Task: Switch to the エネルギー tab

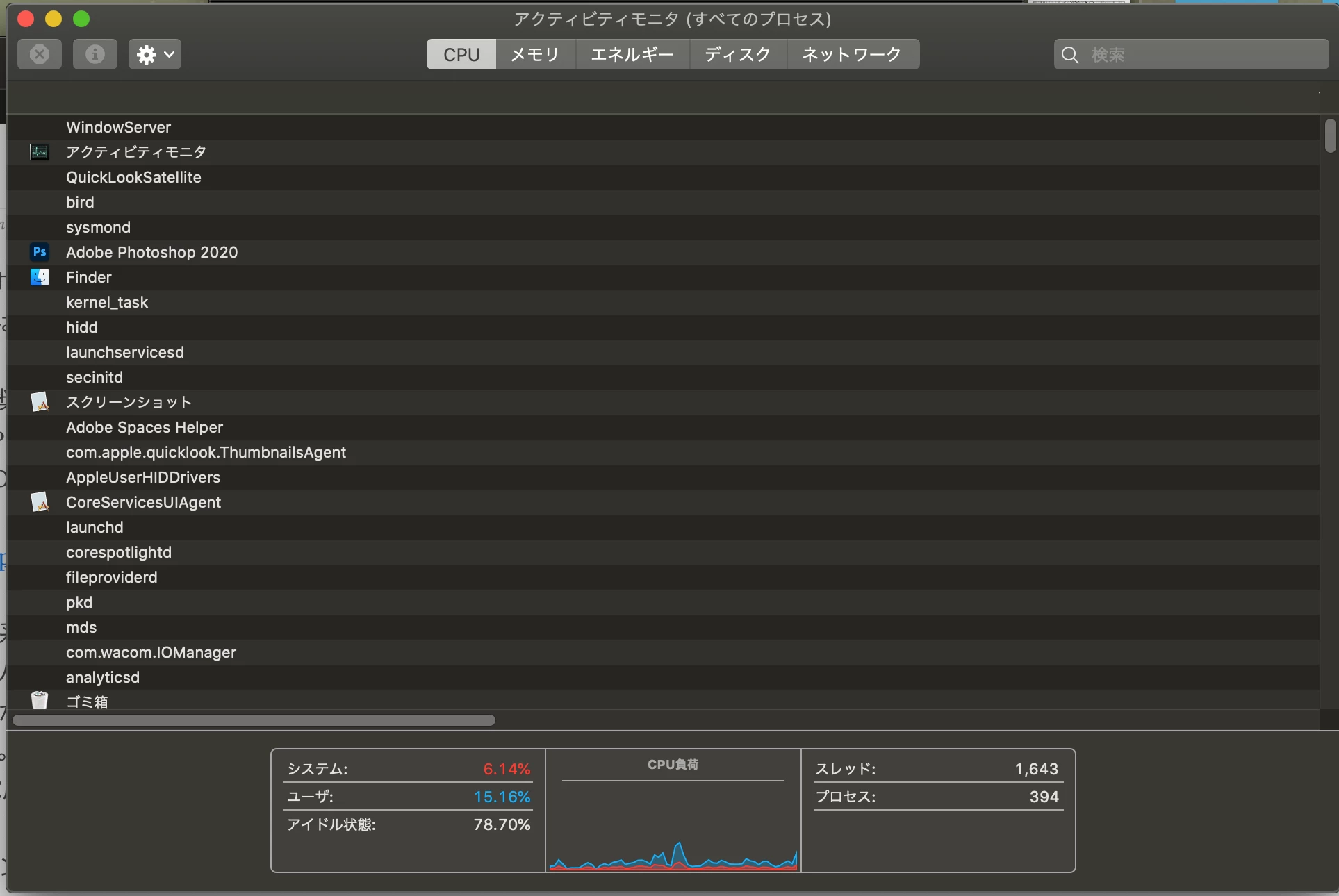Action: [x=632, y=54]
